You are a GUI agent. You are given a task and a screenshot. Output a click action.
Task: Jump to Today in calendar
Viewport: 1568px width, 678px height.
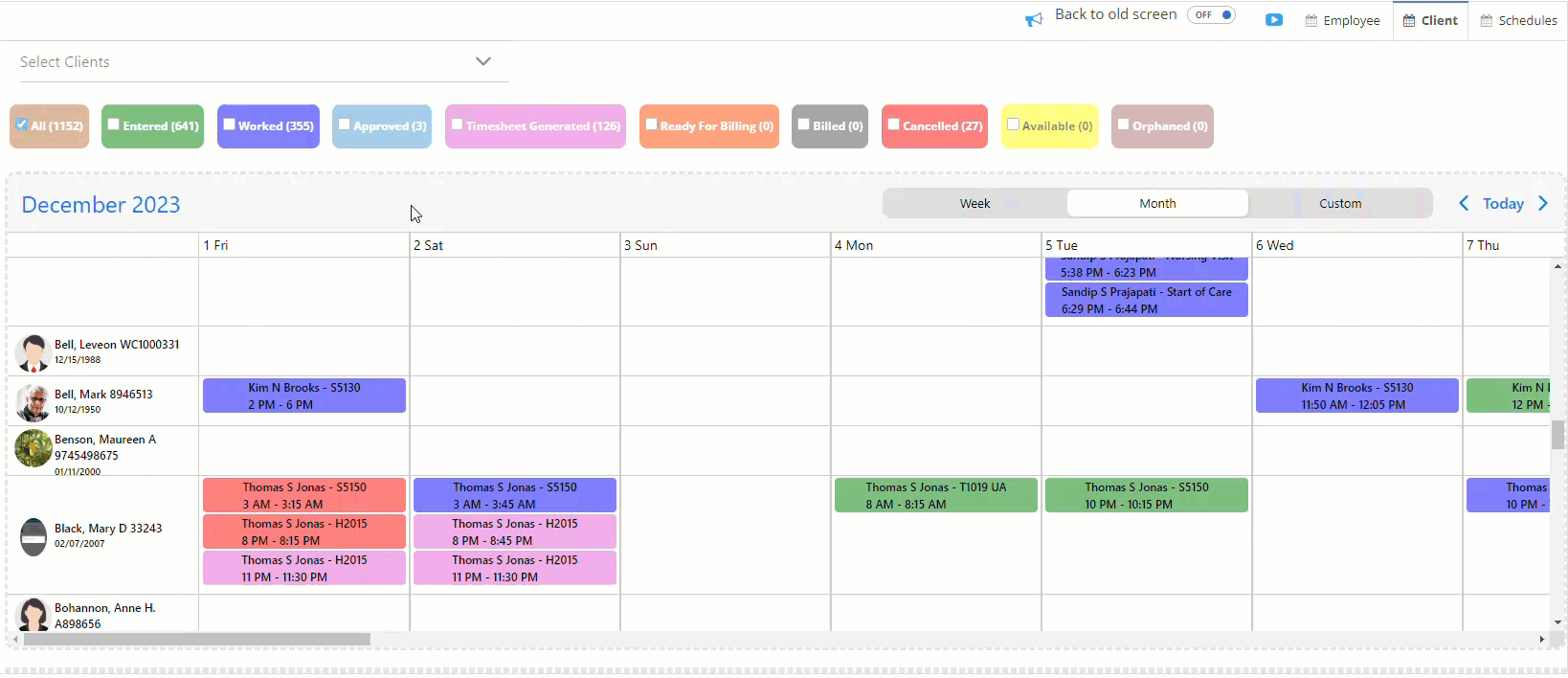coord(1503,203)
